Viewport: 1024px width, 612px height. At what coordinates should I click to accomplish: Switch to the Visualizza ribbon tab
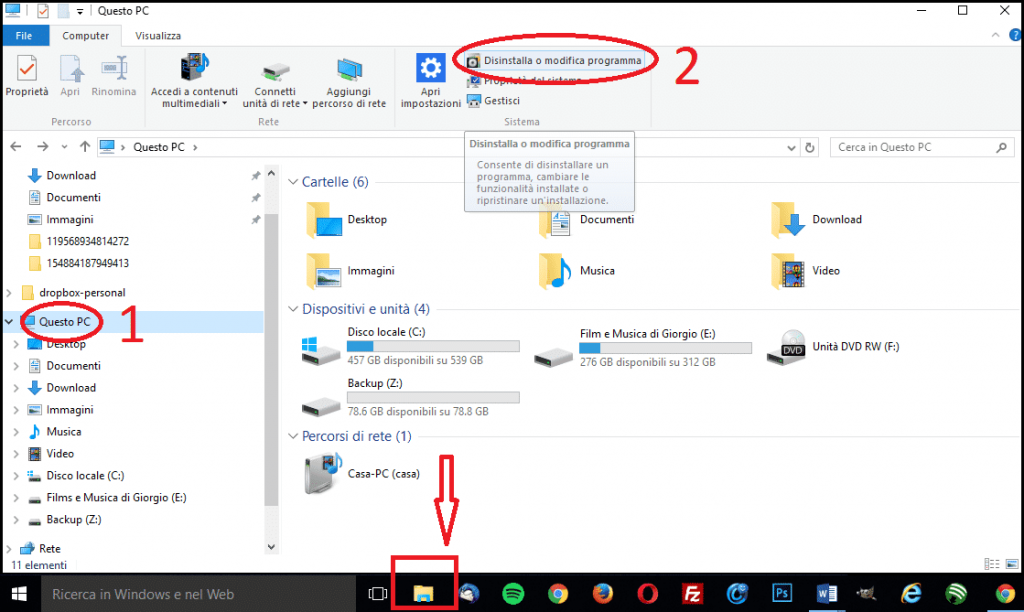point(158,34)
